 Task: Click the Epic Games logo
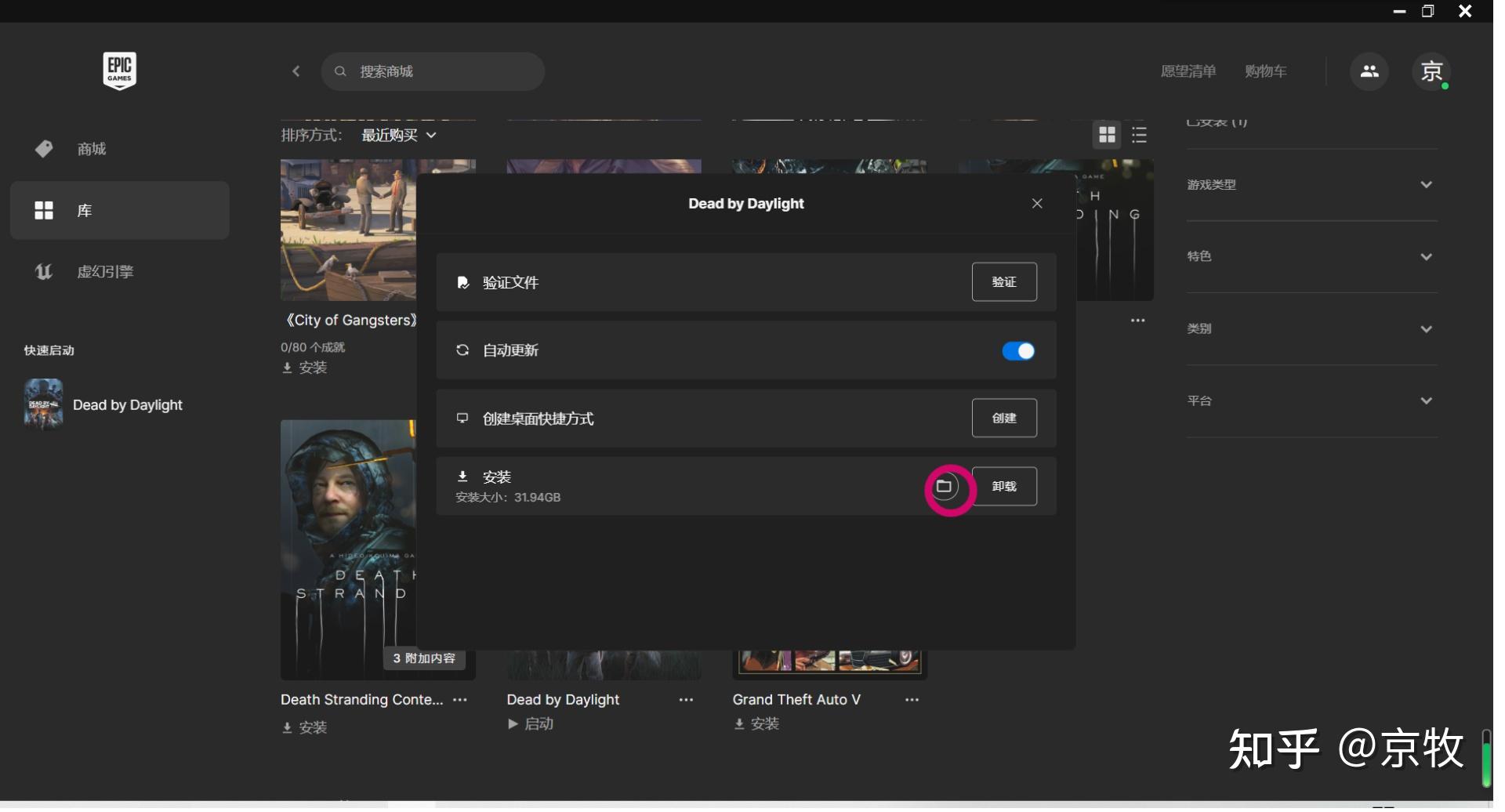[x=120, y=71]
